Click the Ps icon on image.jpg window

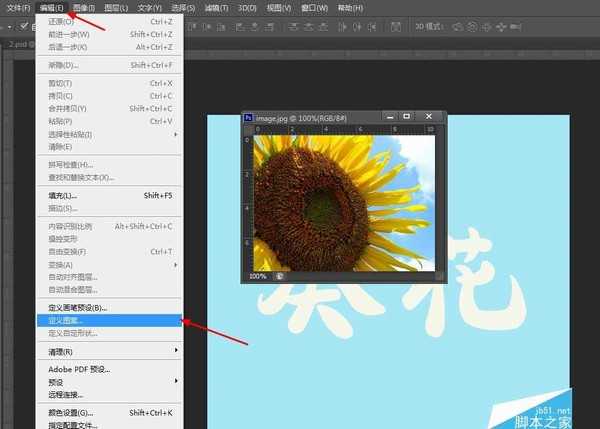249,118
